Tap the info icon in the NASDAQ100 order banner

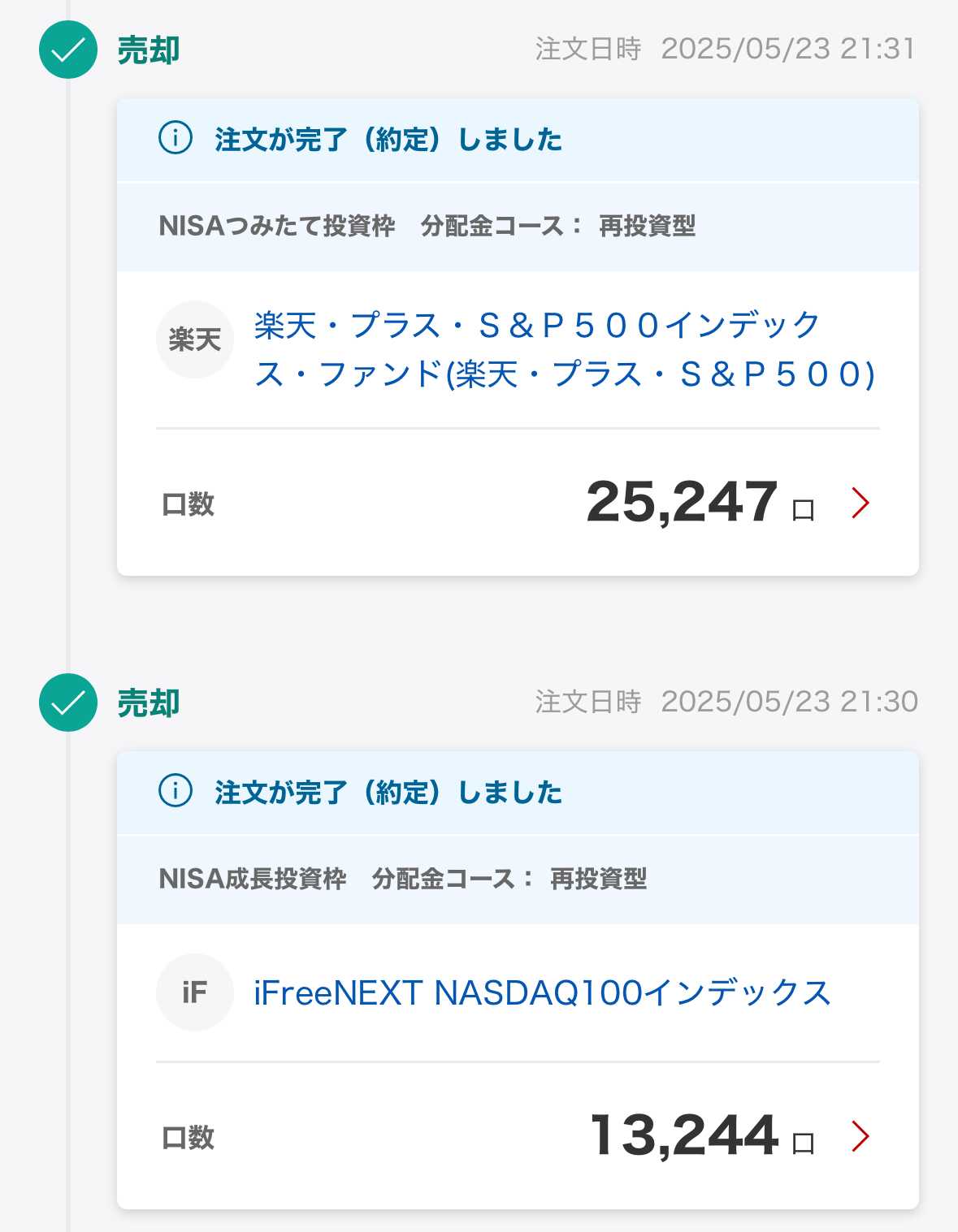tap(176, 790)
